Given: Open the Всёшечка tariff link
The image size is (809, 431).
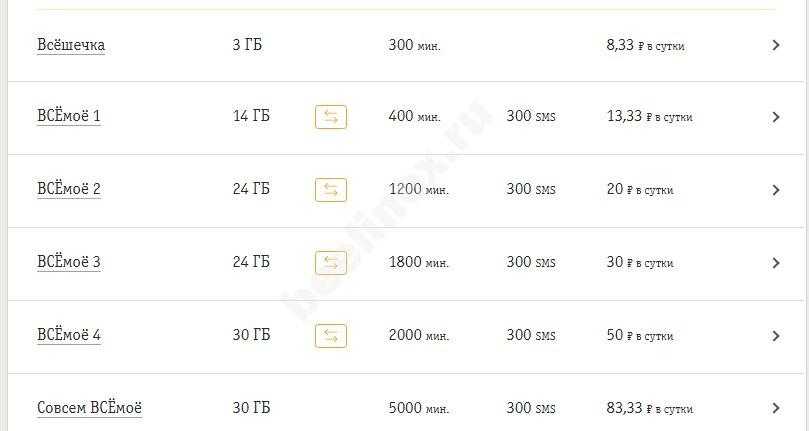Looking at the screenshot, I should [71, 45].
